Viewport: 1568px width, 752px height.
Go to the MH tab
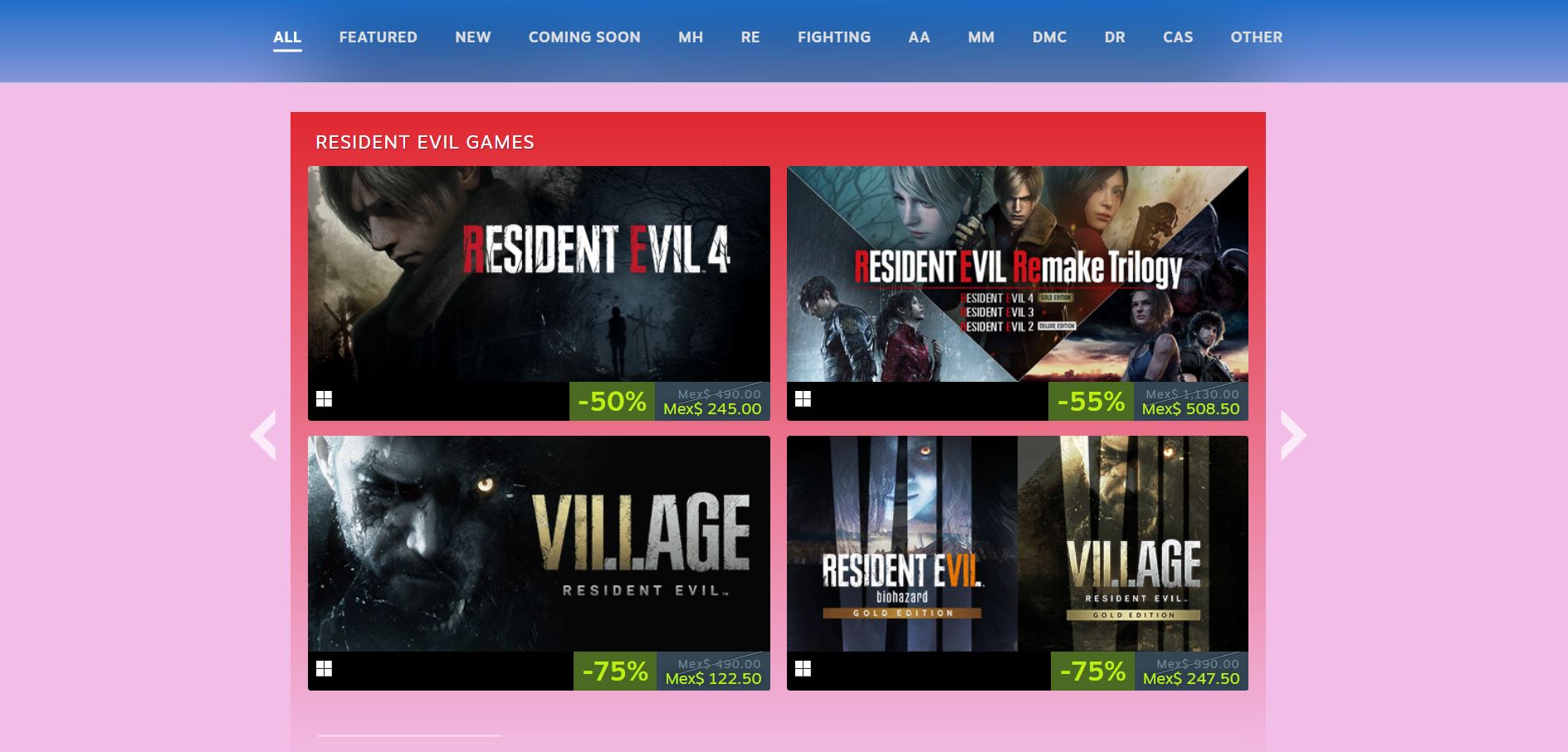(691, 37)
